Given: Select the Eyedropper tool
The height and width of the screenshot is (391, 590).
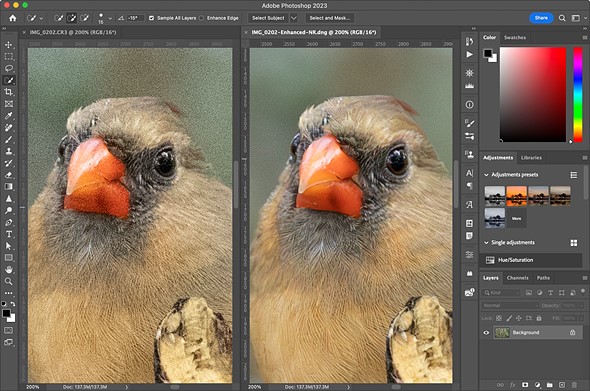Looking at the screenshot, I should [x=9, y=116].
